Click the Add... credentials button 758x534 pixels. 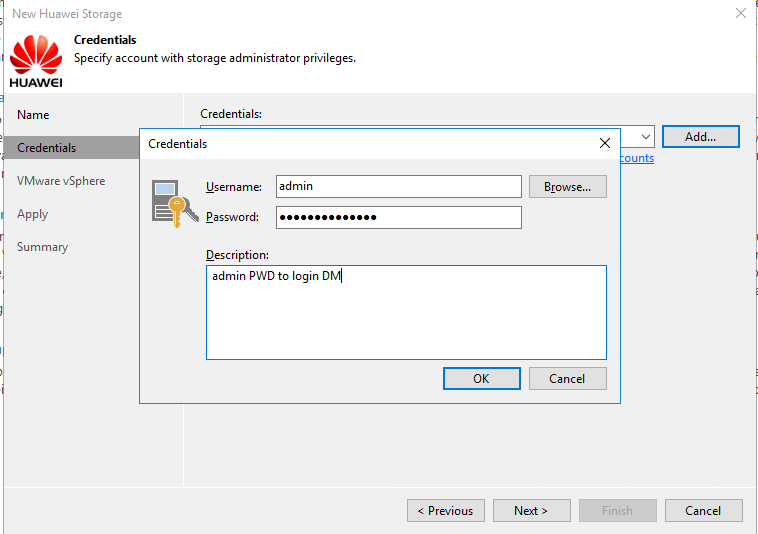point(700,137)
